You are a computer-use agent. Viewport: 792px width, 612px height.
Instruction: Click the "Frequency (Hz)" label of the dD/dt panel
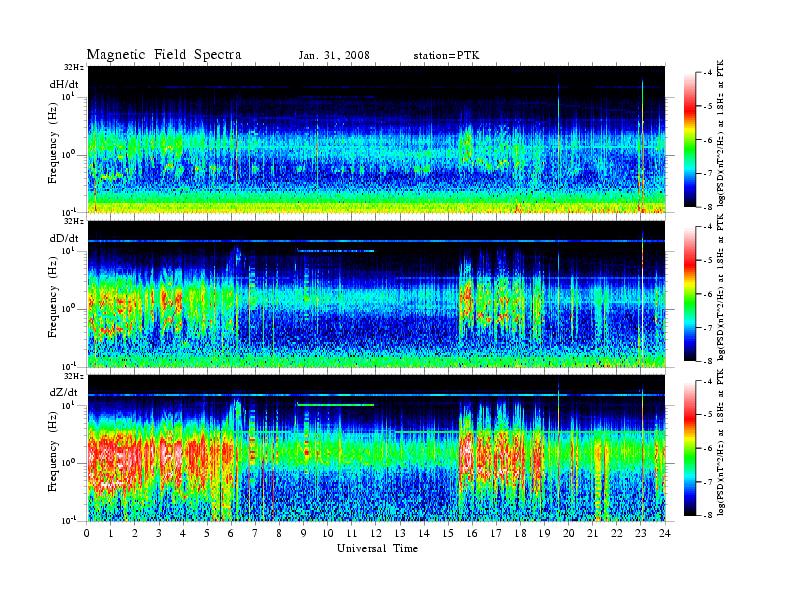53,298
